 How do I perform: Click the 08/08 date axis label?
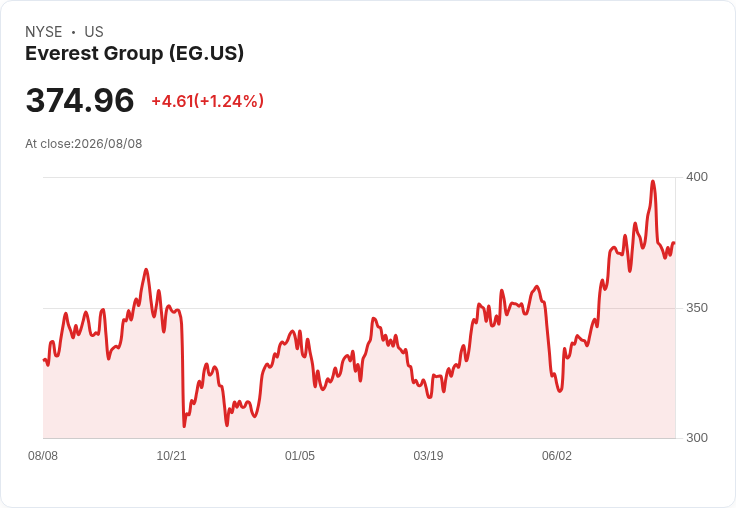[x=43, y=456]
